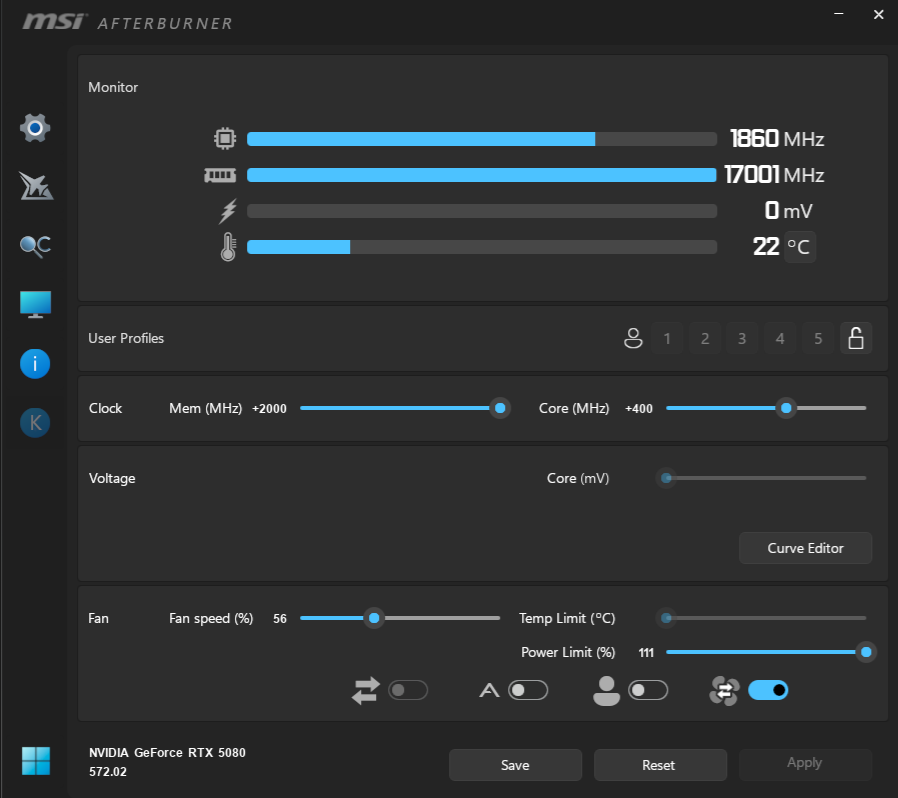Click the Windows logo icon at bottom left
Screen dimensions: 898x798
point(35,760)
